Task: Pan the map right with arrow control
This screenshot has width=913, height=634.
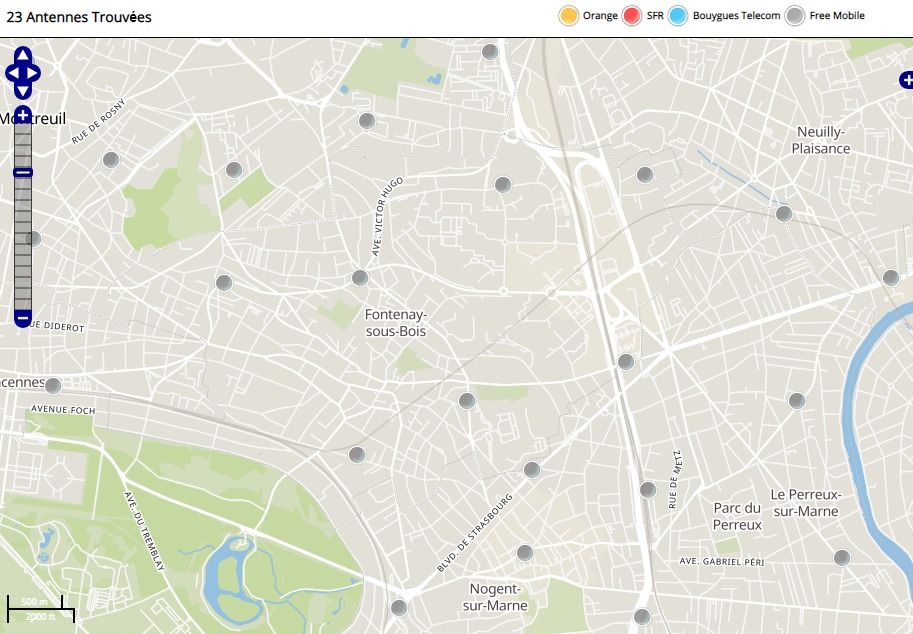Action: tap(35, 73)
